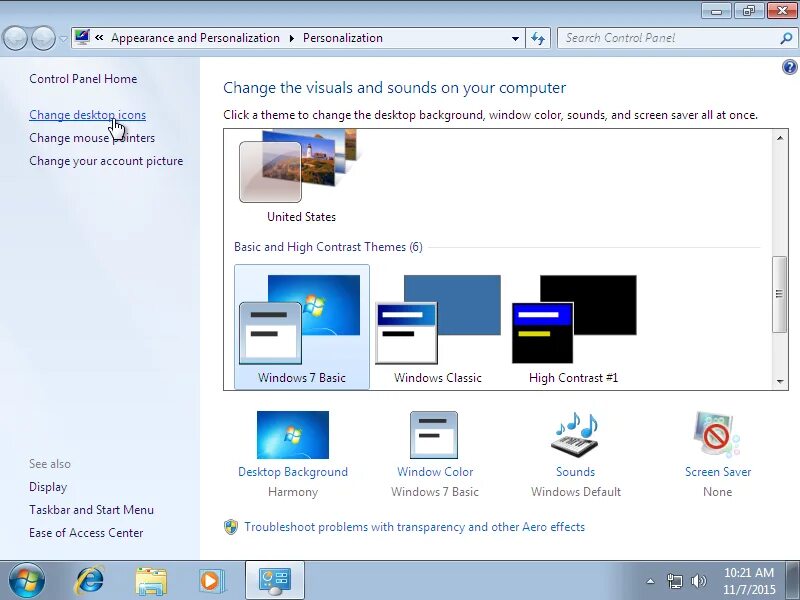
Task: Open recent pages dropdown near nav buttons
Action: (x=63, y=39)
